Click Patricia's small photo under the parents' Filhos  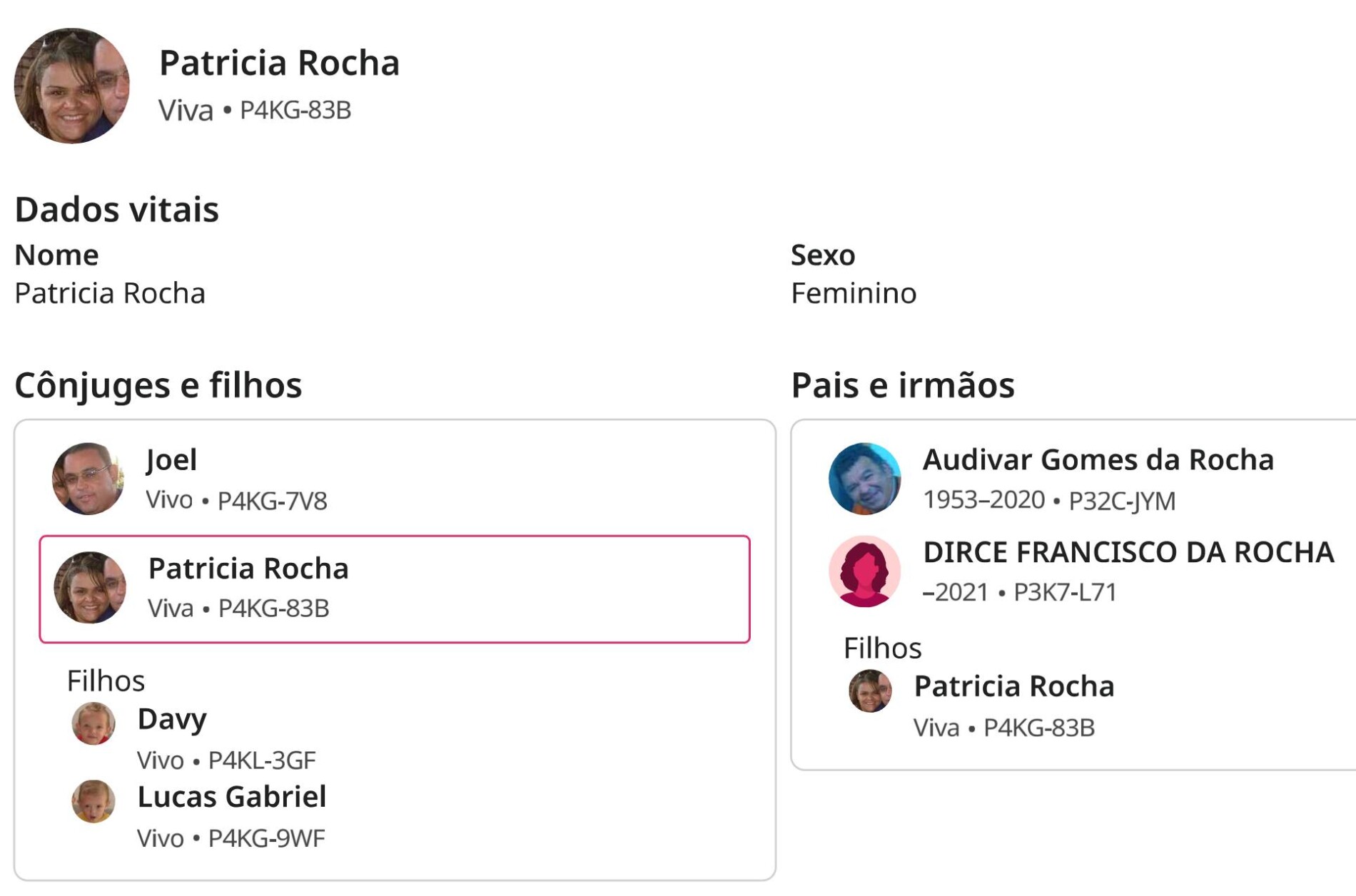870,691
